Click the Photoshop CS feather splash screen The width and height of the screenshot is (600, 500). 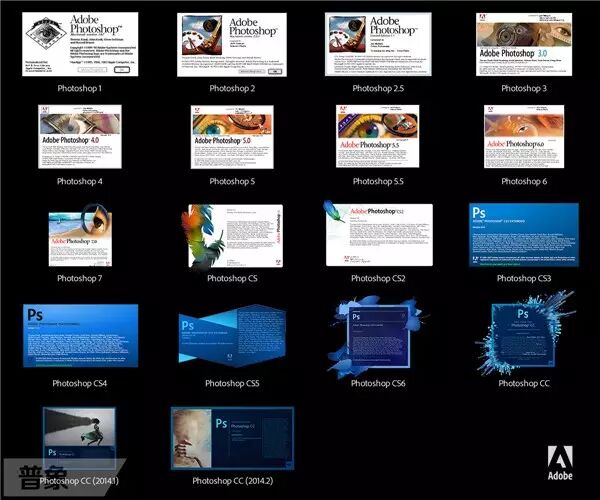pyautogui.click(x=232, y=237)
